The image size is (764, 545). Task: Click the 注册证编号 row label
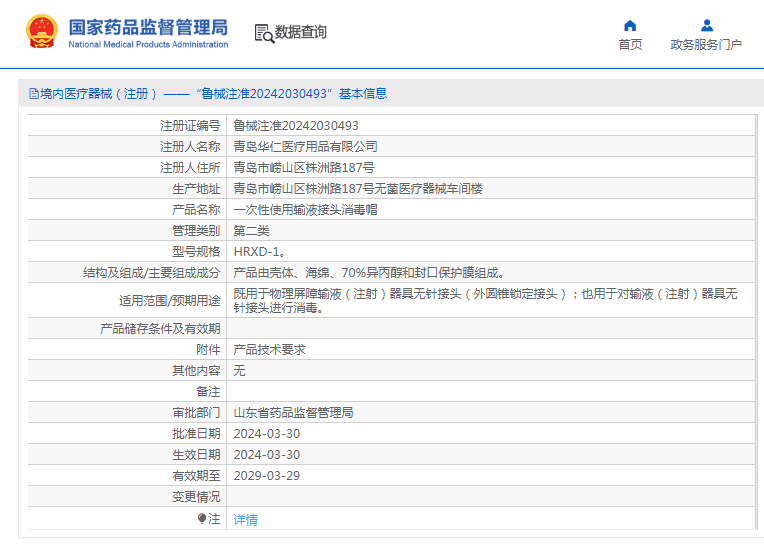click(x=190, y=126)
